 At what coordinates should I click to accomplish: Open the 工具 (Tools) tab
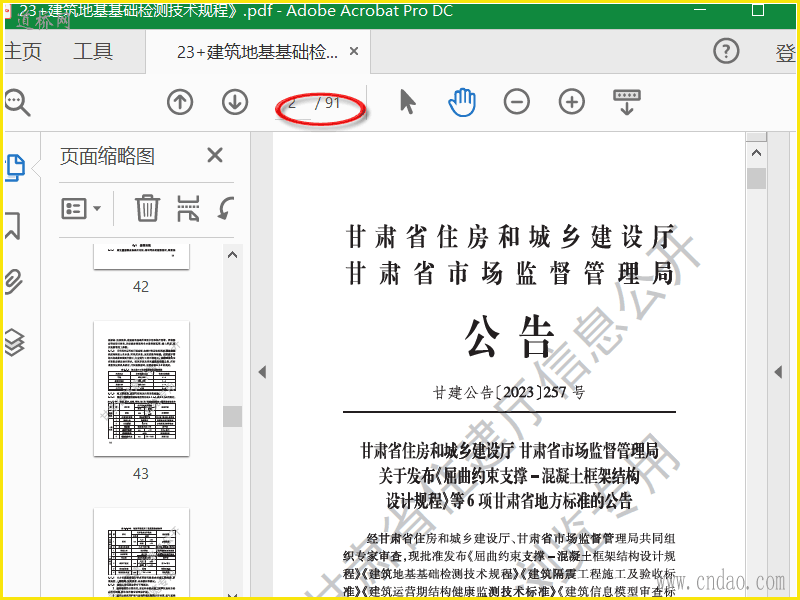(x=93, y=52)
